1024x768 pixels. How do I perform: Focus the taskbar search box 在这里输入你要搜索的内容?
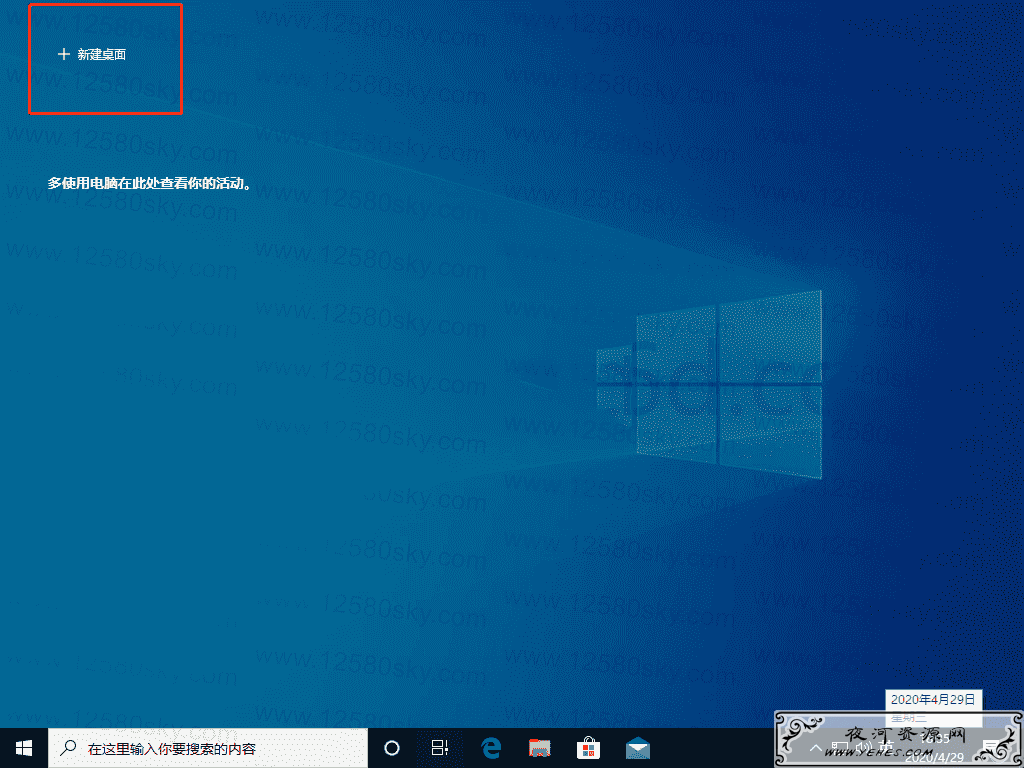pos(208,748)
